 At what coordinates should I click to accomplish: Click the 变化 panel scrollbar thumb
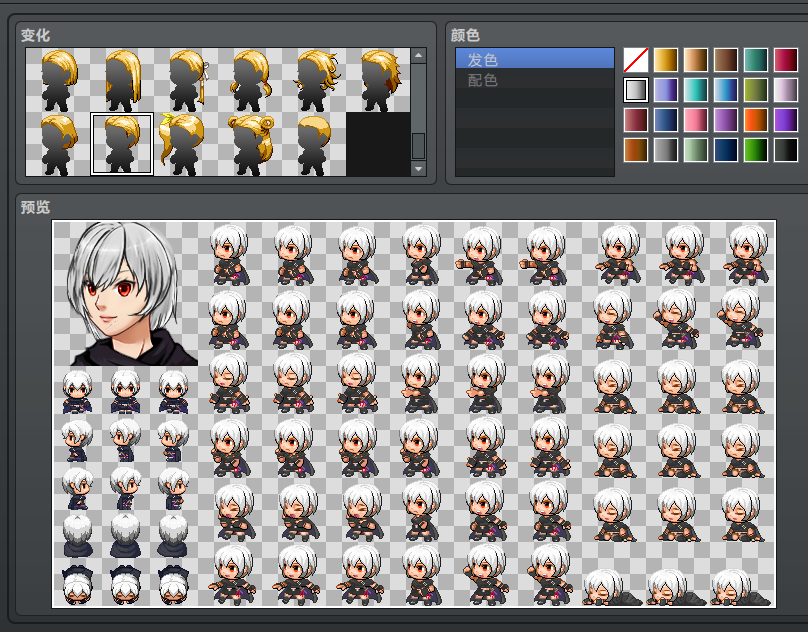point(418,146)
